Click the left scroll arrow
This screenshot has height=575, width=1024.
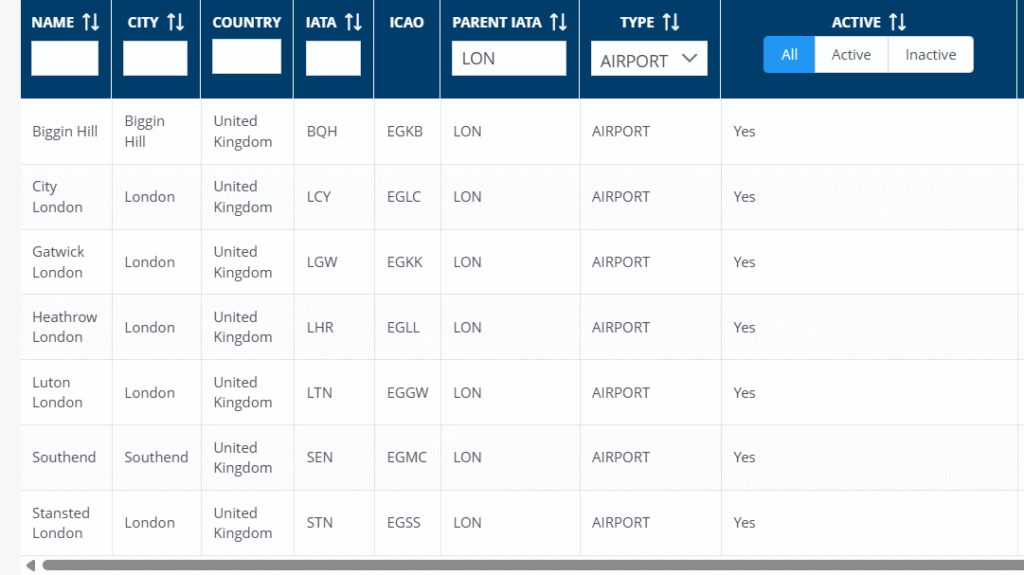30,566
